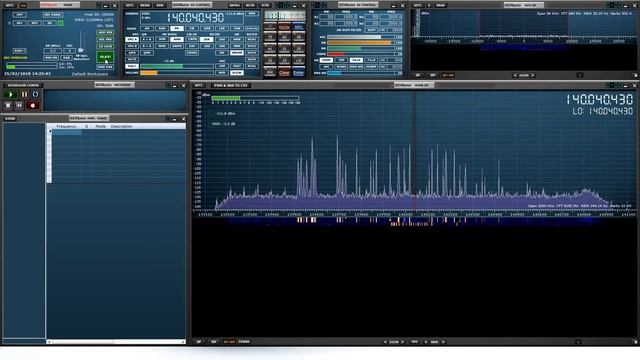The width and height of the screenshot is (640, 360).
Task: Toggle MW/FM notch filter
Action: point(51,58)
